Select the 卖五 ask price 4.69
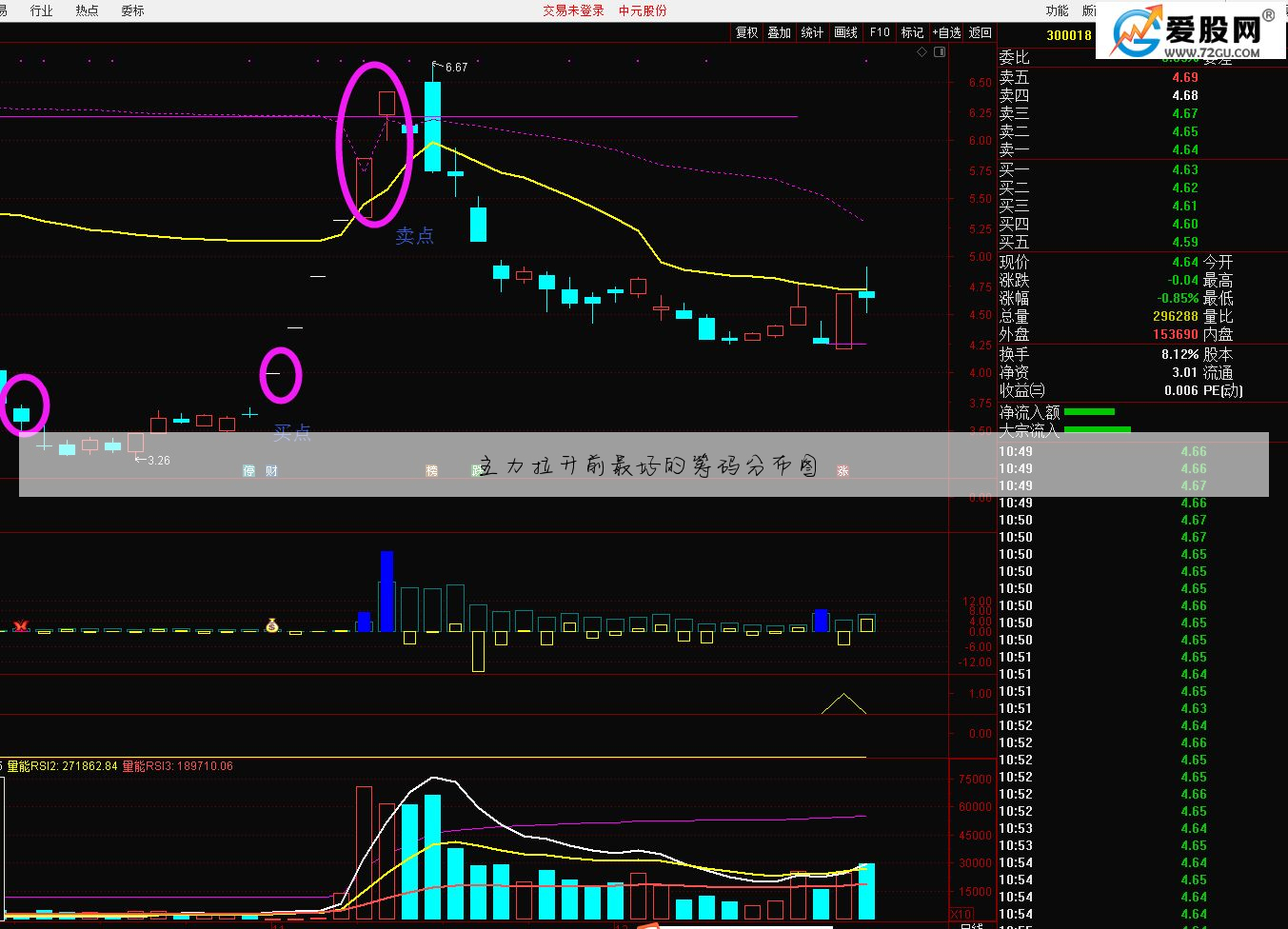1288x929 pixels. pyautogui.click(x=1185, y=77)
